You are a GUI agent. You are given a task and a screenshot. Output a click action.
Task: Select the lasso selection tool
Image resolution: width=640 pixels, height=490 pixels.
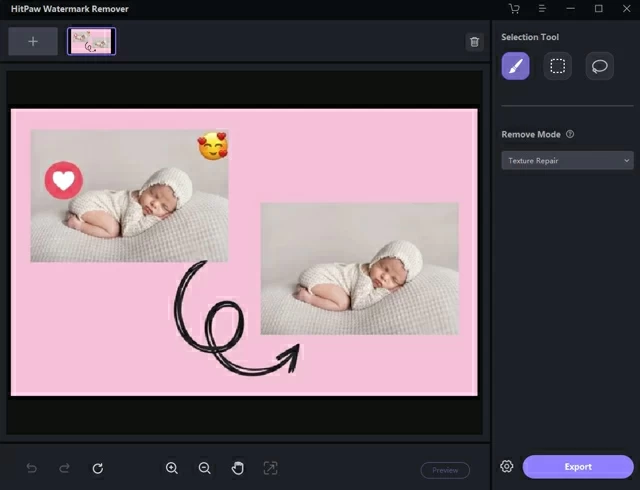[x=600, y=66]
